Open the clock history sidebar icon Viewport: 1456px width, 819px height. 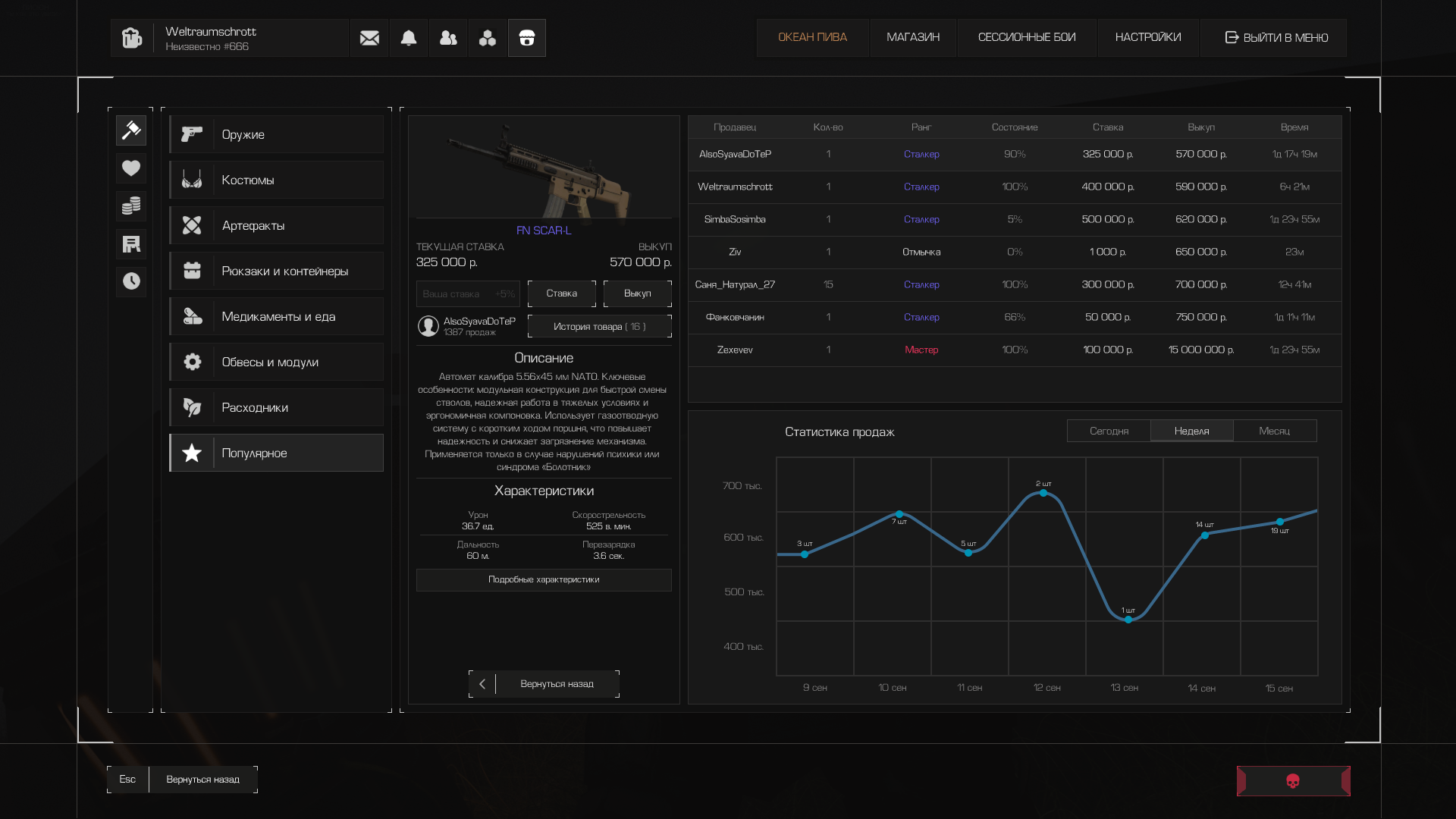131,281
